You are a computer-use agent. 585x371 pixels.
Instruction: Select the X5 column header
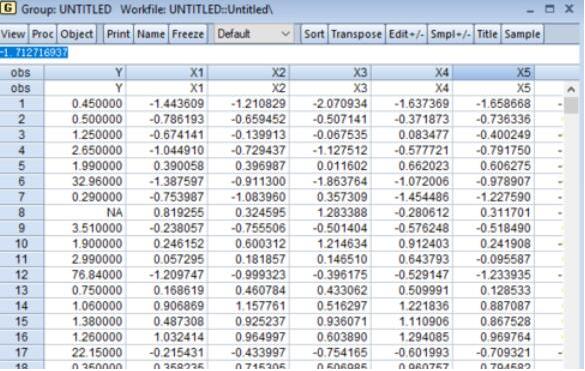click(494, 72)
